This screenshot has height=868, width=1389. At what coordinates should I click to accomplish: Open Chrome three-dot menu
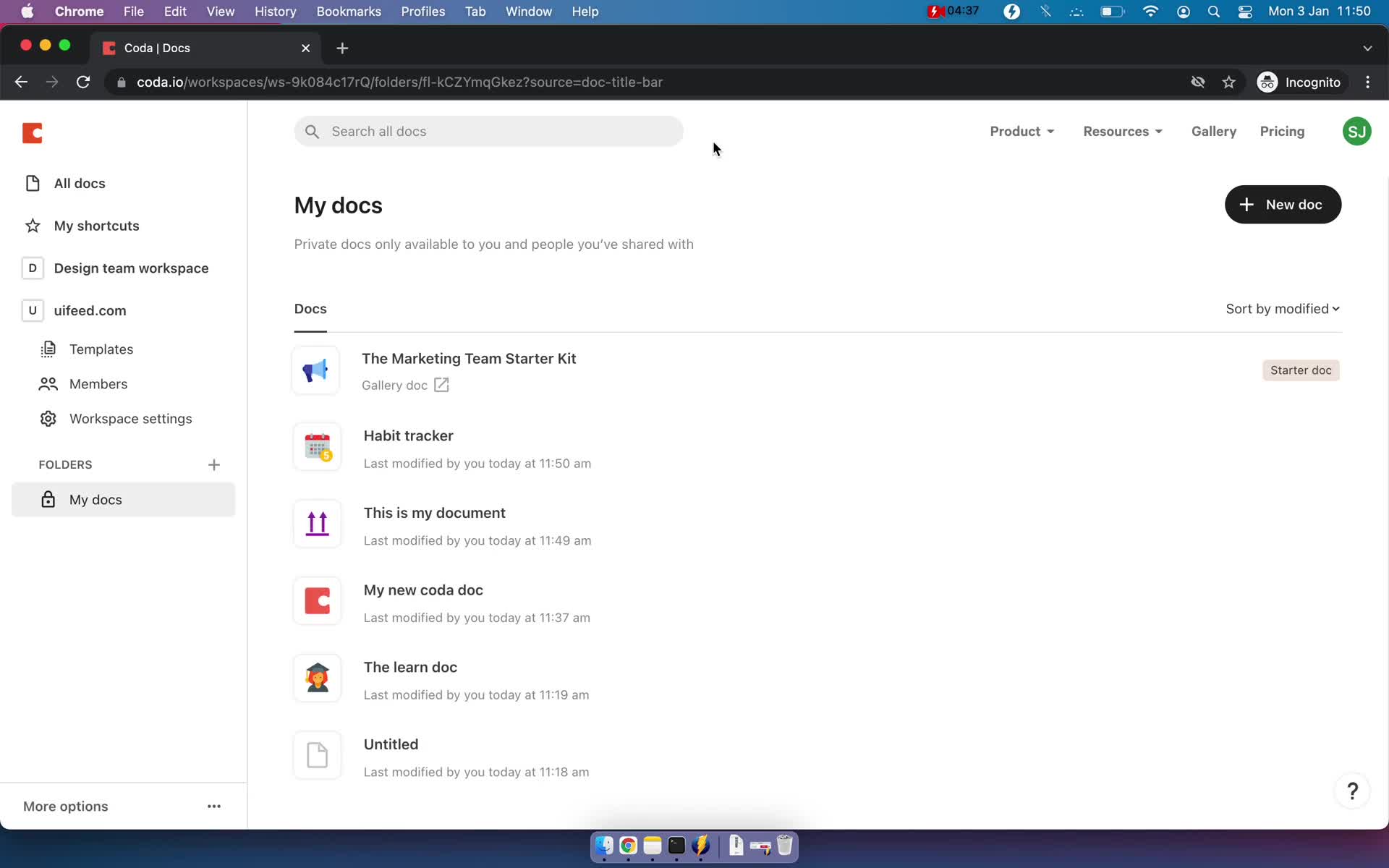pyautogui.click(x=1367, y=82)
